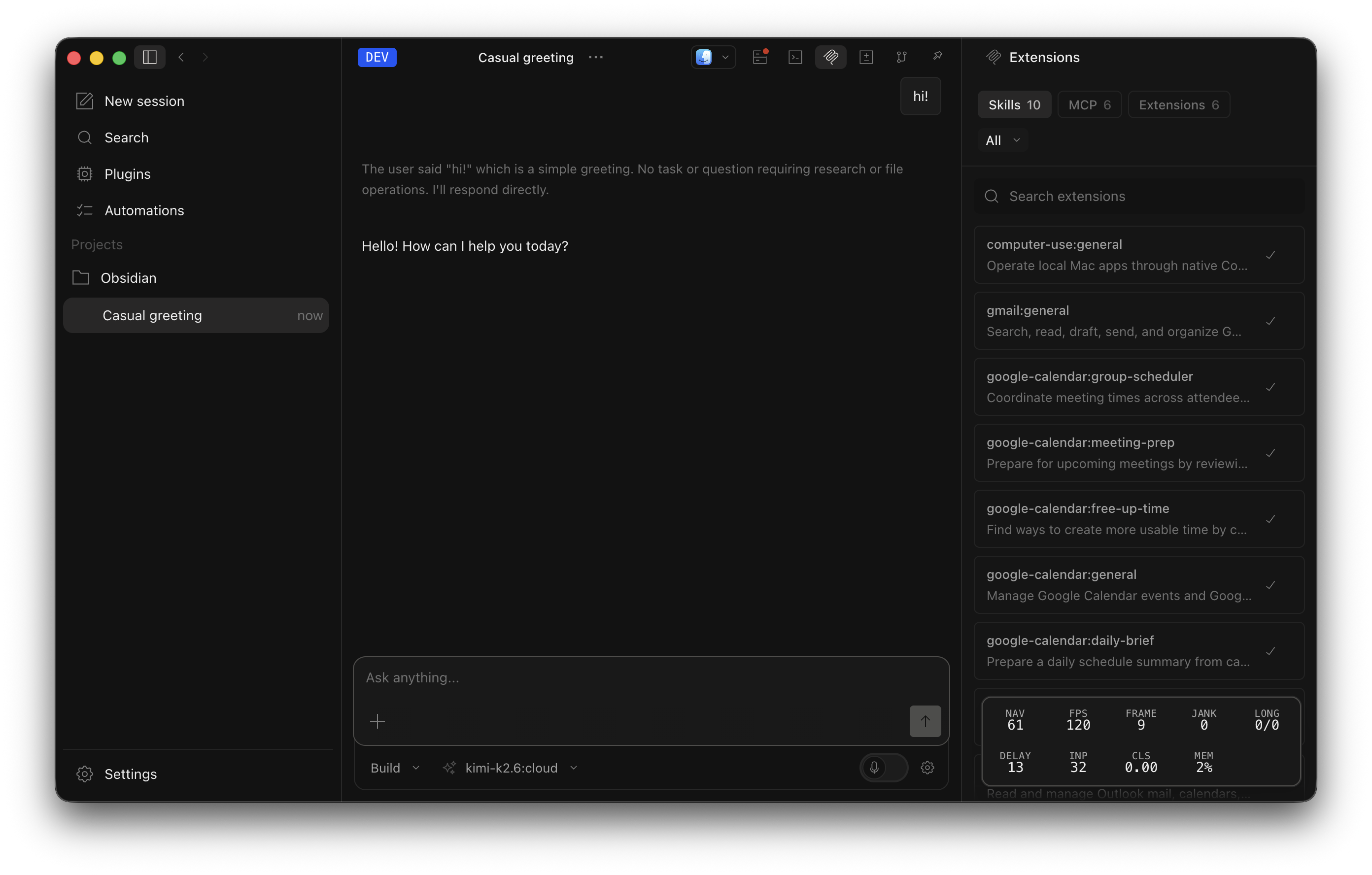Viewport: 1372px width, 875px height.
Task: Toggle checkmark for computer-use:general skill
Action: tap(1270, 255)
